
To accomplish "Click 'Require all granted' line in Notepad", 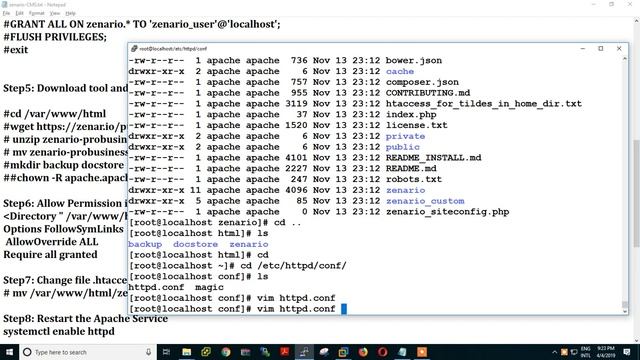I will pos(50,254).
